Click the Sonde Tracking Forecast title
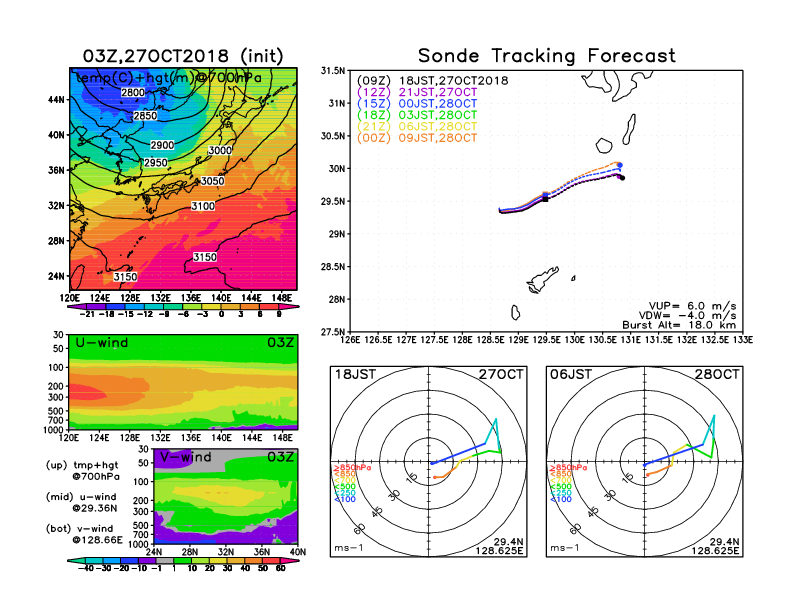Screen dimensions: 792x612 coord(546,56)
